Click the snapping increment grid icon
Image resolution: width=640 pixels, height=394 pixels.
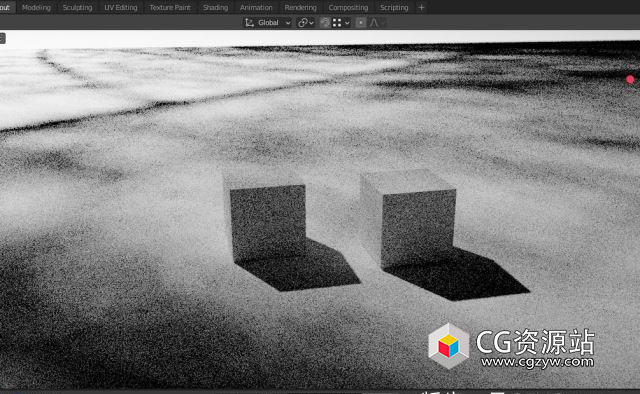(337, 23)
